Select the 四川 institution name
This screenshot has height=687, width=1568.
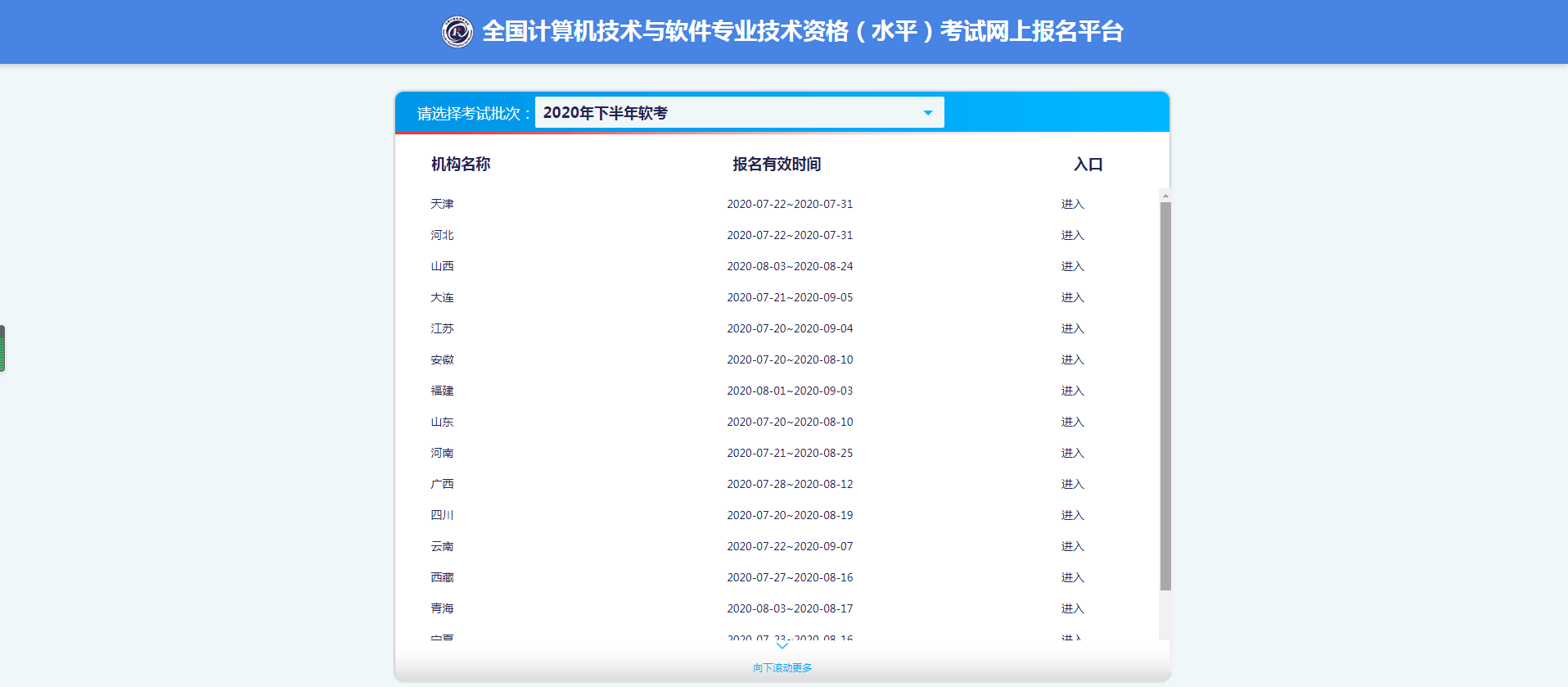(442, 515)
